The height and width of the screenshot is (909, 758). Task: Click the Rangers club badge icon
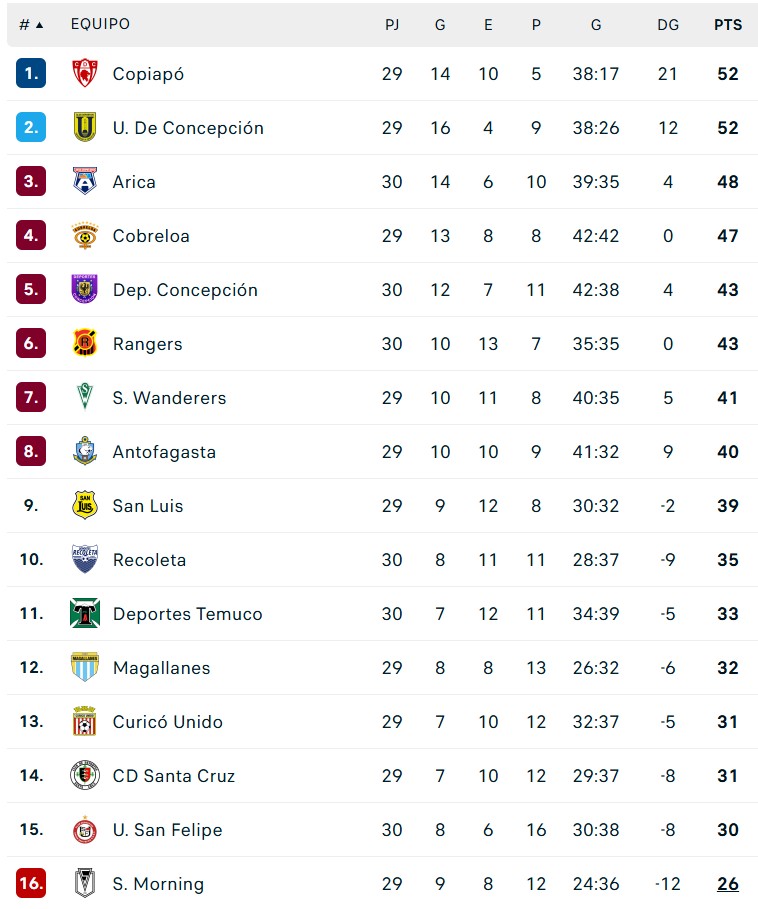click(85, 343)
